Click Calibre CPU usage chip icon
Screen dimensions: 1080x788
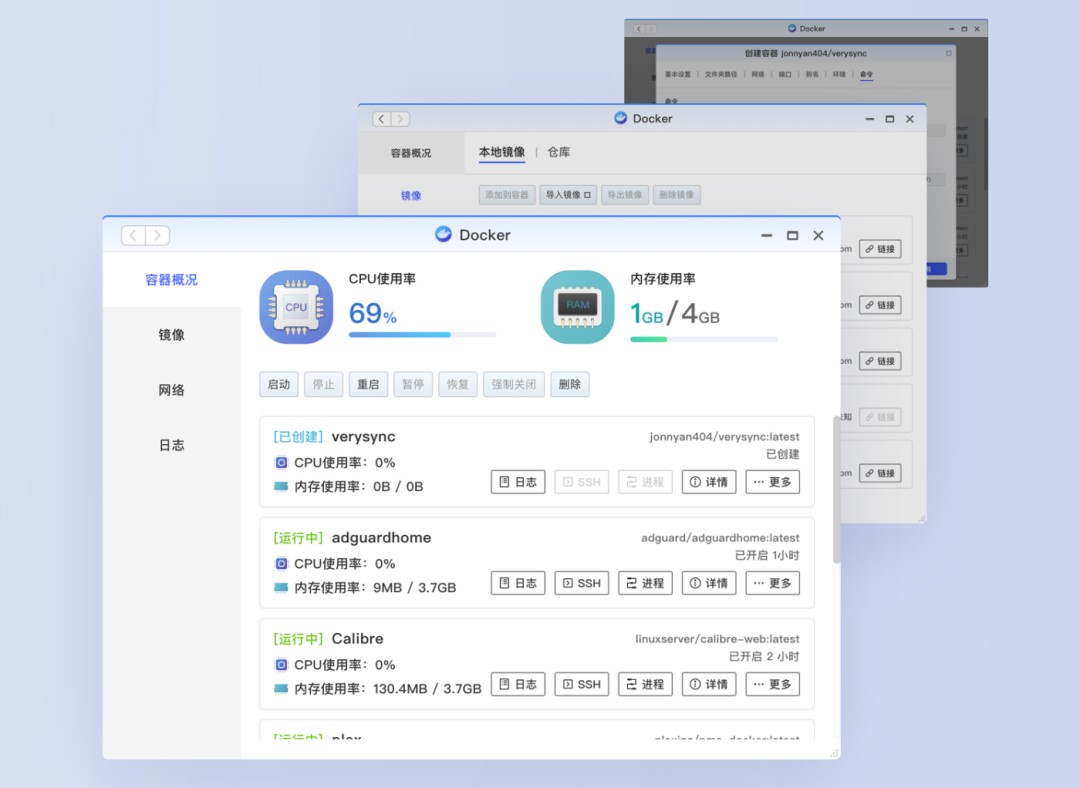click(281, 665)
